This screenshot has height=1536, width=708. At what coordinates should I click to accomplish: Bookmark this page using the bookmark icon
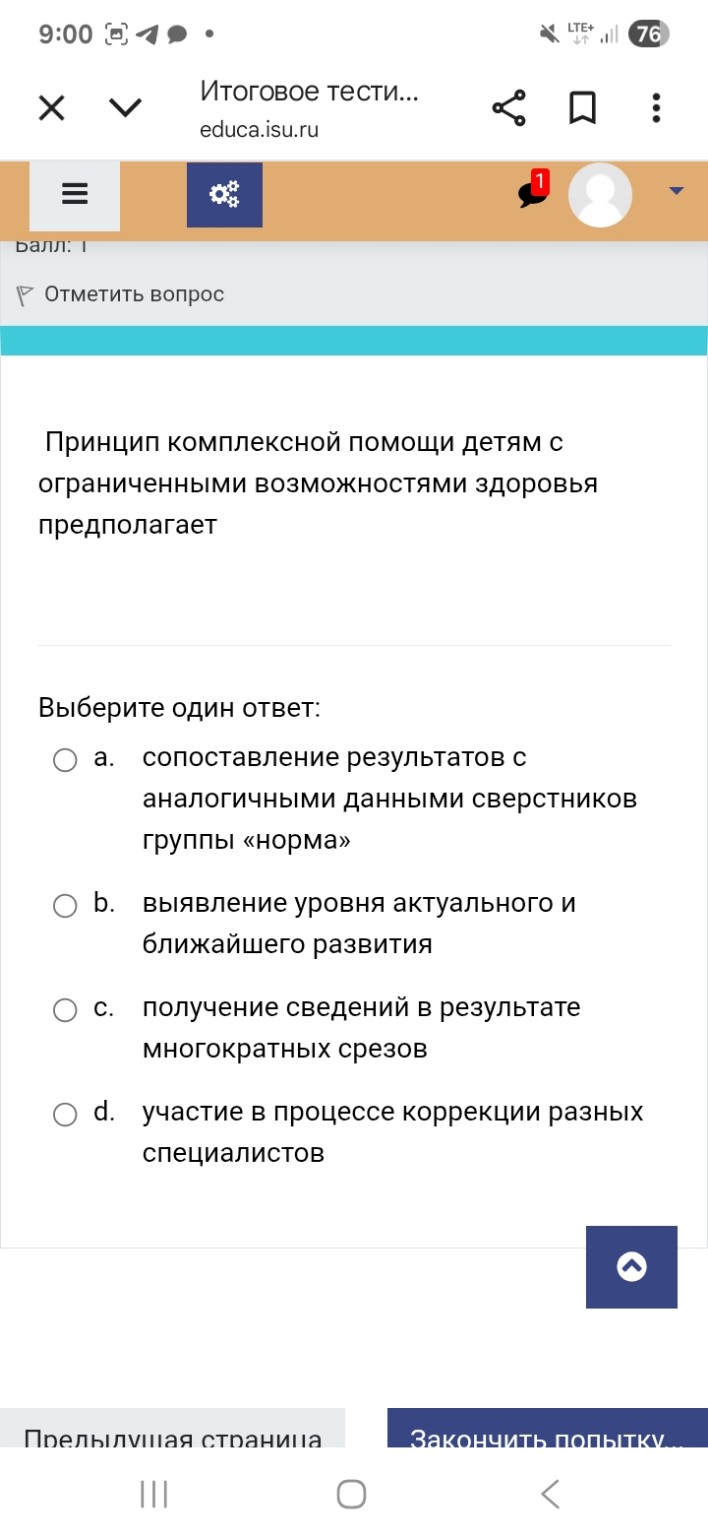583,106
